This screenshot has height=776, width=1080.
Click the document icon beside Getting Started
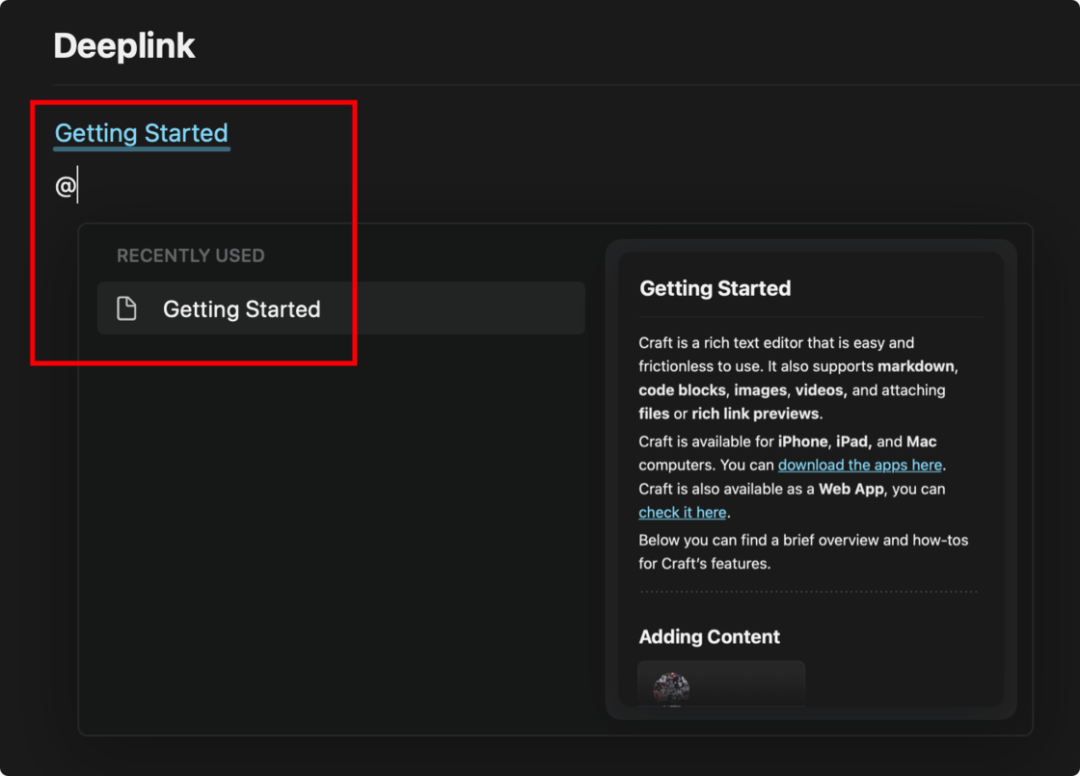(127, 308)
